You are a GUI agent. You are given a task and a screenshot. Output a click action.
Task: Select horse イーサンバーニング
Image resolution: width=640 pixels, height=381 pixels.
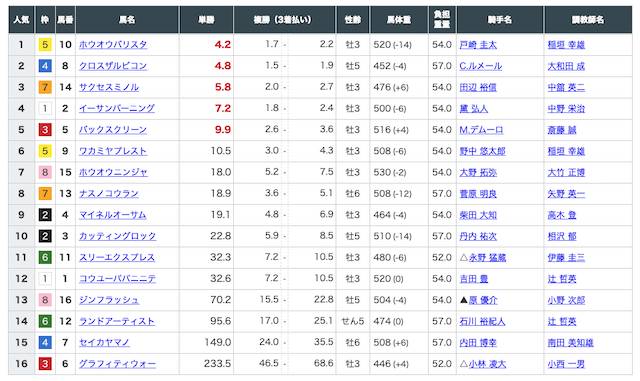tap(117, 108)
